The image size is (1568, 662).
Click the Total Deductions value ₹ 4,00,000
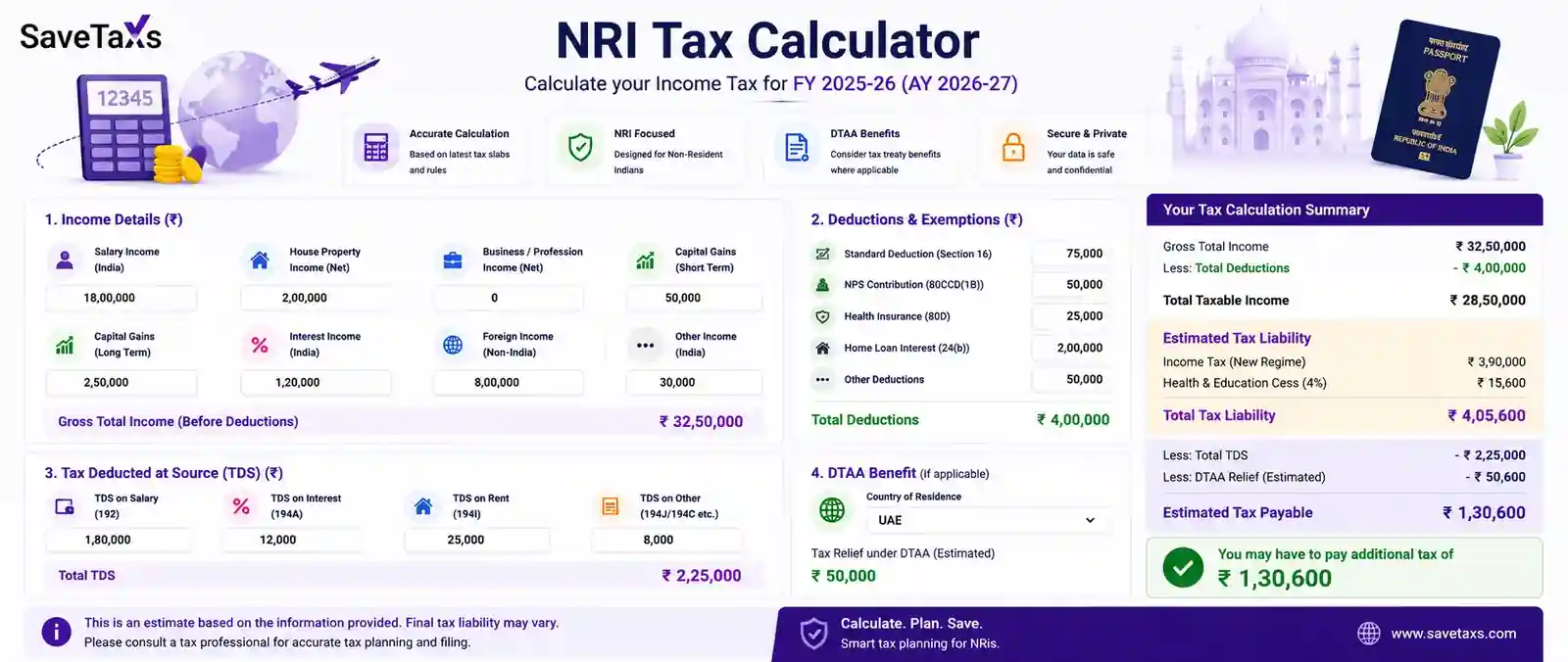tap(1073, 420)
